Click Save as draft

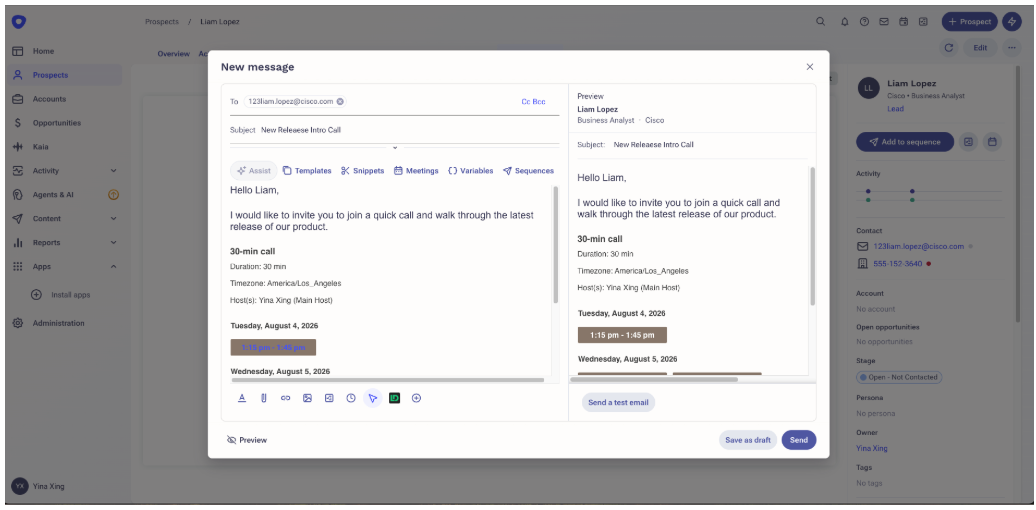click(748, 440)
